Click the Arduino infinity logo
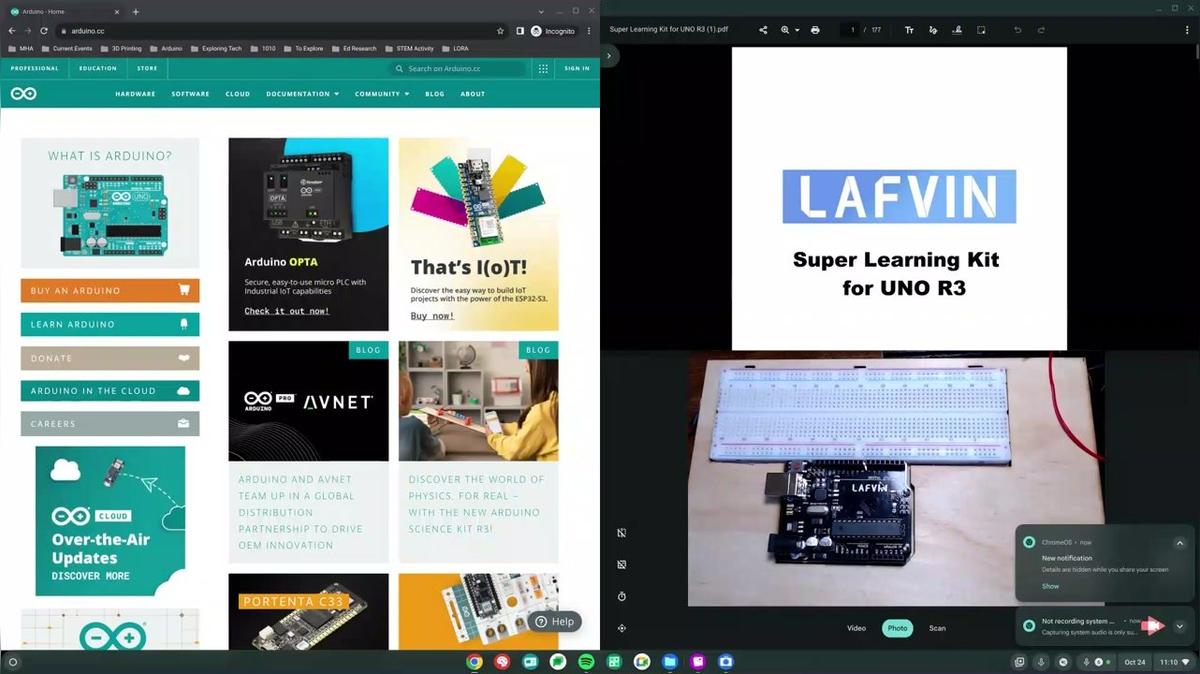The image size is (1200, 674). (23, 94)
